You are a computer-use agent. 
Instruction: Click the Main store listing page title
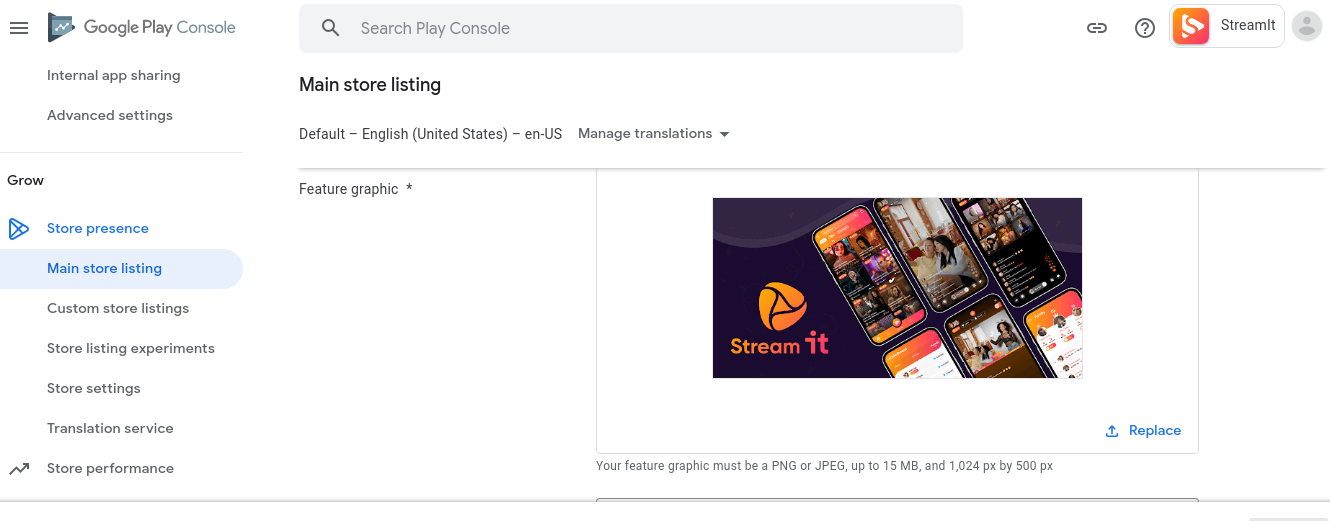pos(370,85)
